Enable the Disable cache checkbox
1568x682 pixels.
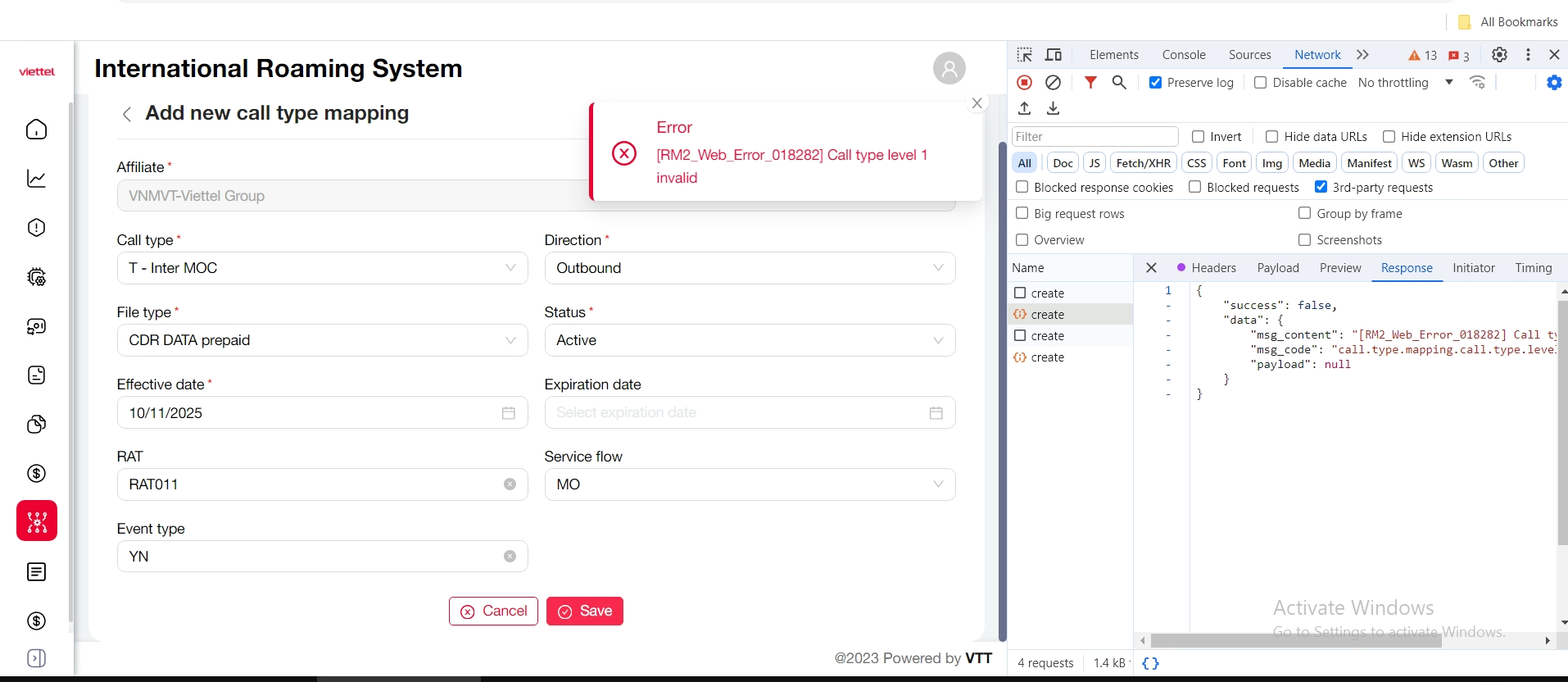tap(1261, 83)
